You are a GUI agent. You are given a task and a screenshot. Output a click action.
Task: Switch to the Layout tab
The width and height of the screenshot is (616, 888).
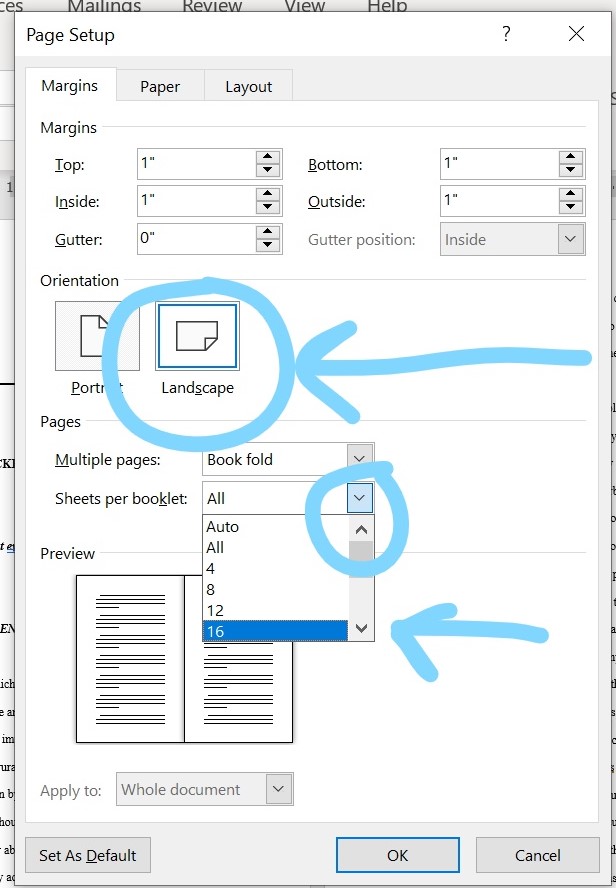(248, 86)
